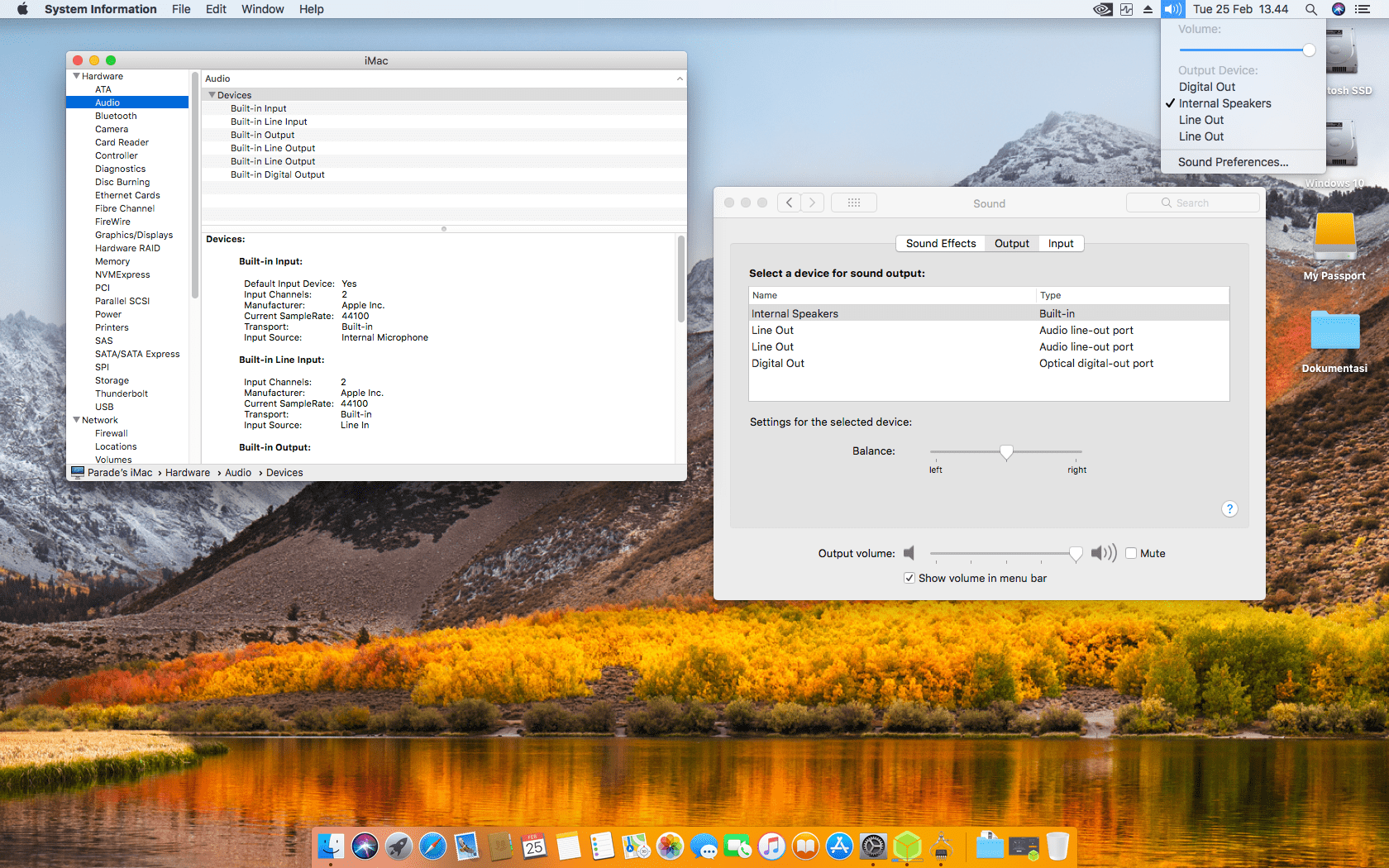
Task: Select Digital Out in volume menu
Action: tap(1206, 87)
